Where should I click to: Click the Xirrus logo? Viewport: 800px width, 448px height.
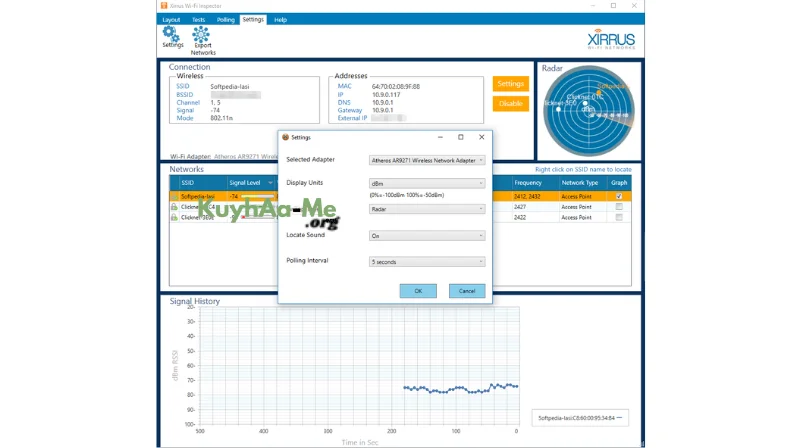coord(611,39)
